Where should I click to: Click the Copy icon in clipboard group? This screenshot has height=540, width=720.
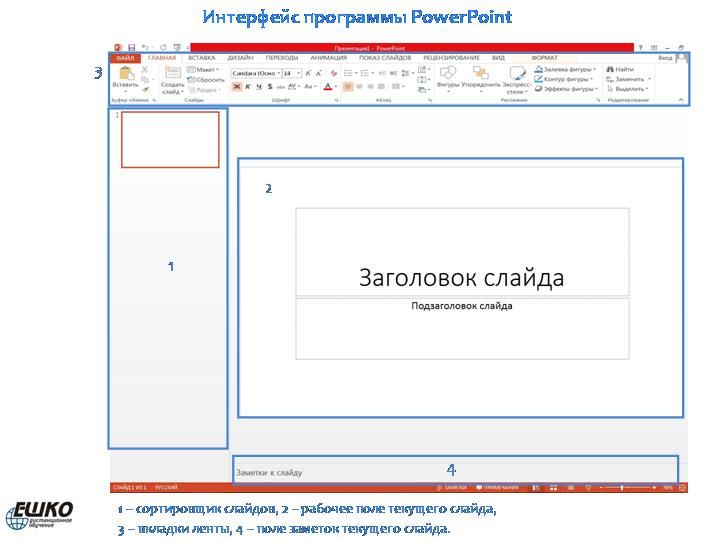pos(145,79)
